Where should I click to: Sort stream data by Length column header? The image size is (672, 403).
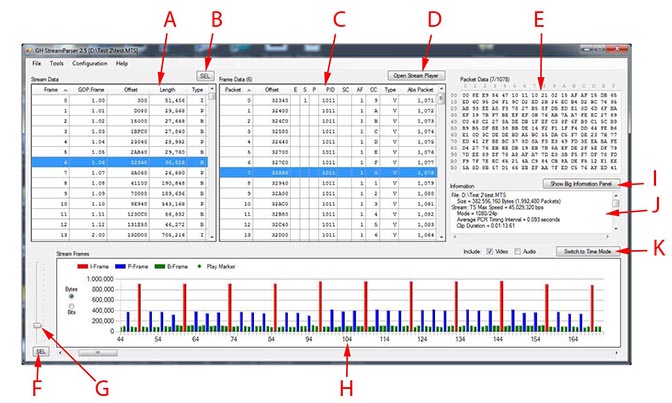167,89
